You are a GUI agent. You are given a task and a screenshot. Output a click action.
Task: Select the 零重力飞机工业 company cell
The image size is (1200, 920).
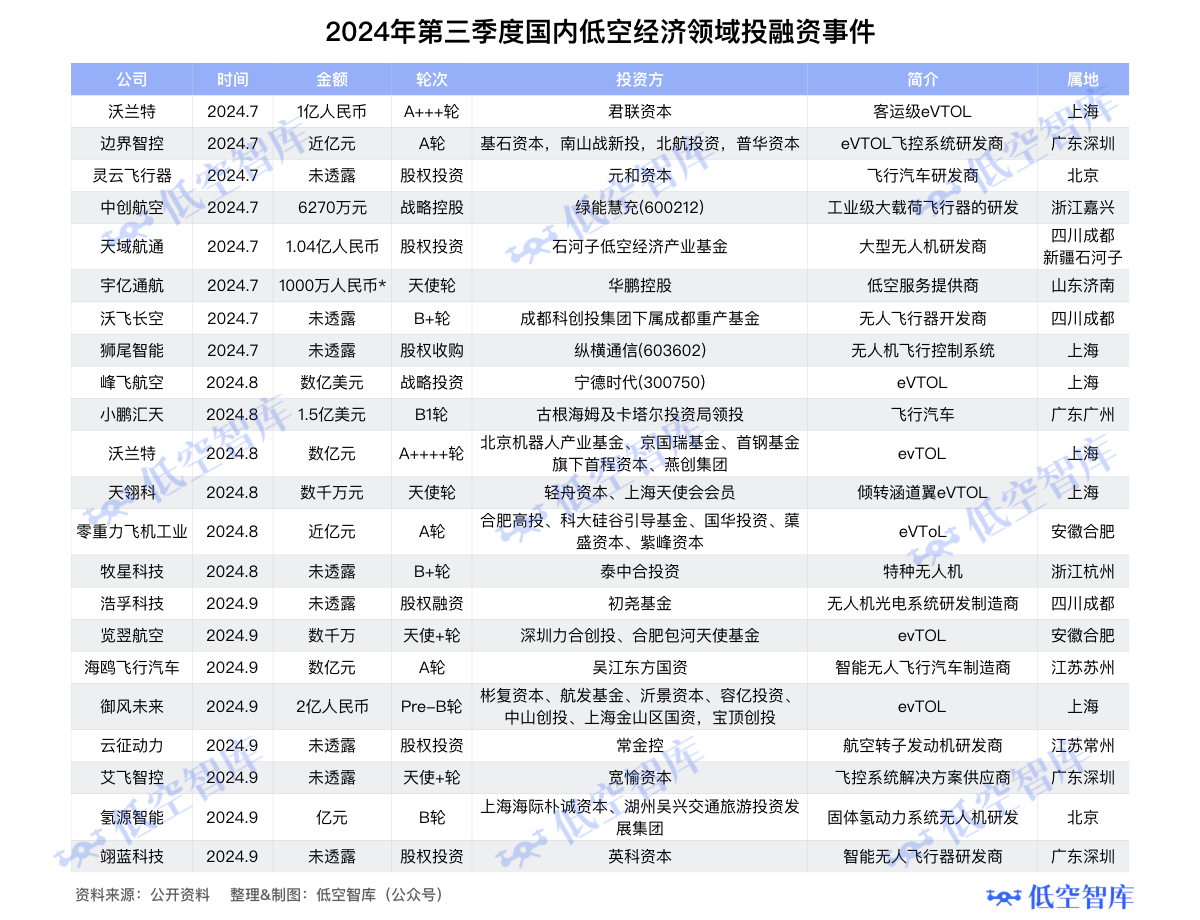tap(132, 532)
